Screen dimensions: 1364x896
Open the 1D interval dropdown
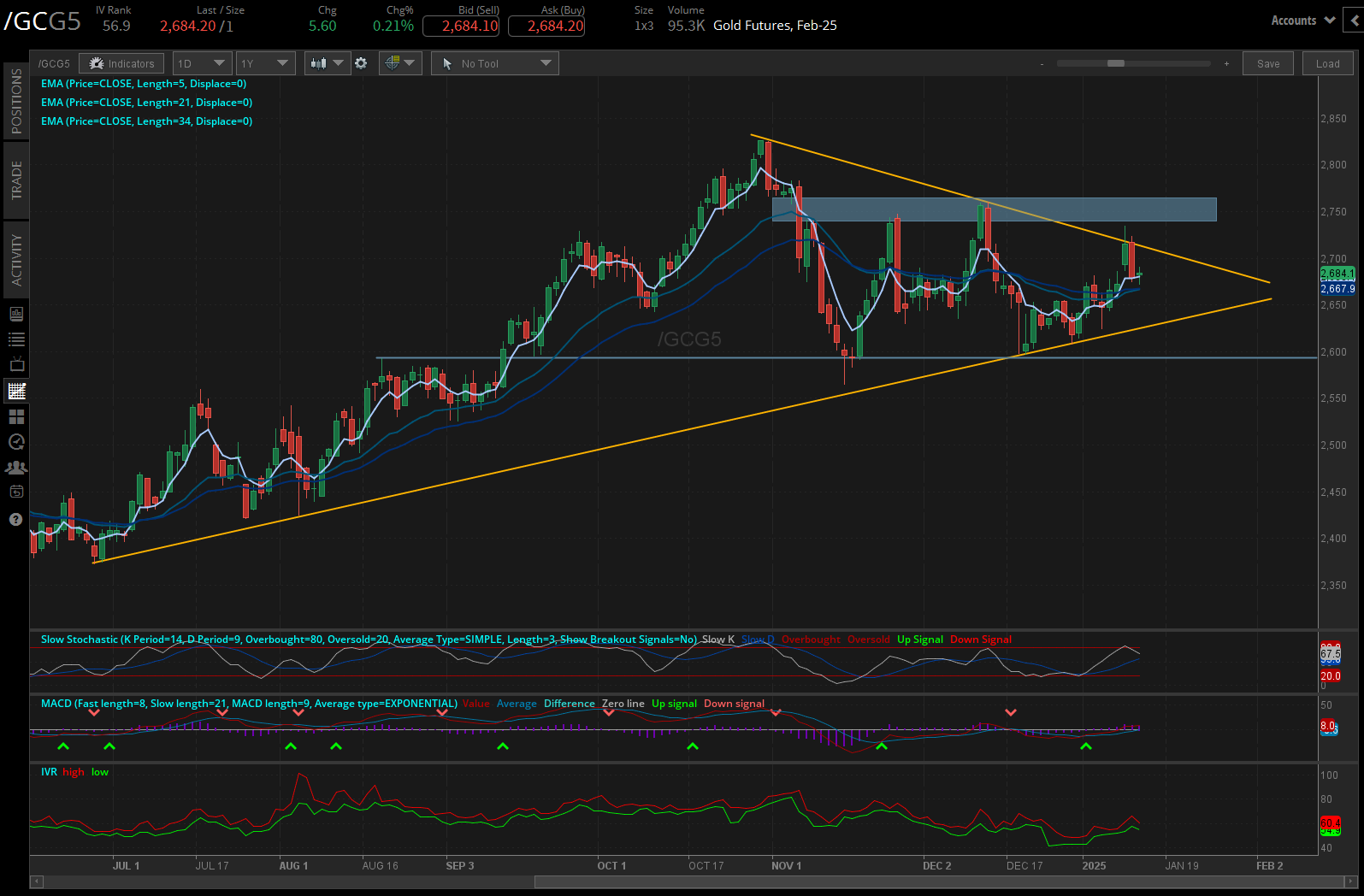coord(202,63)
